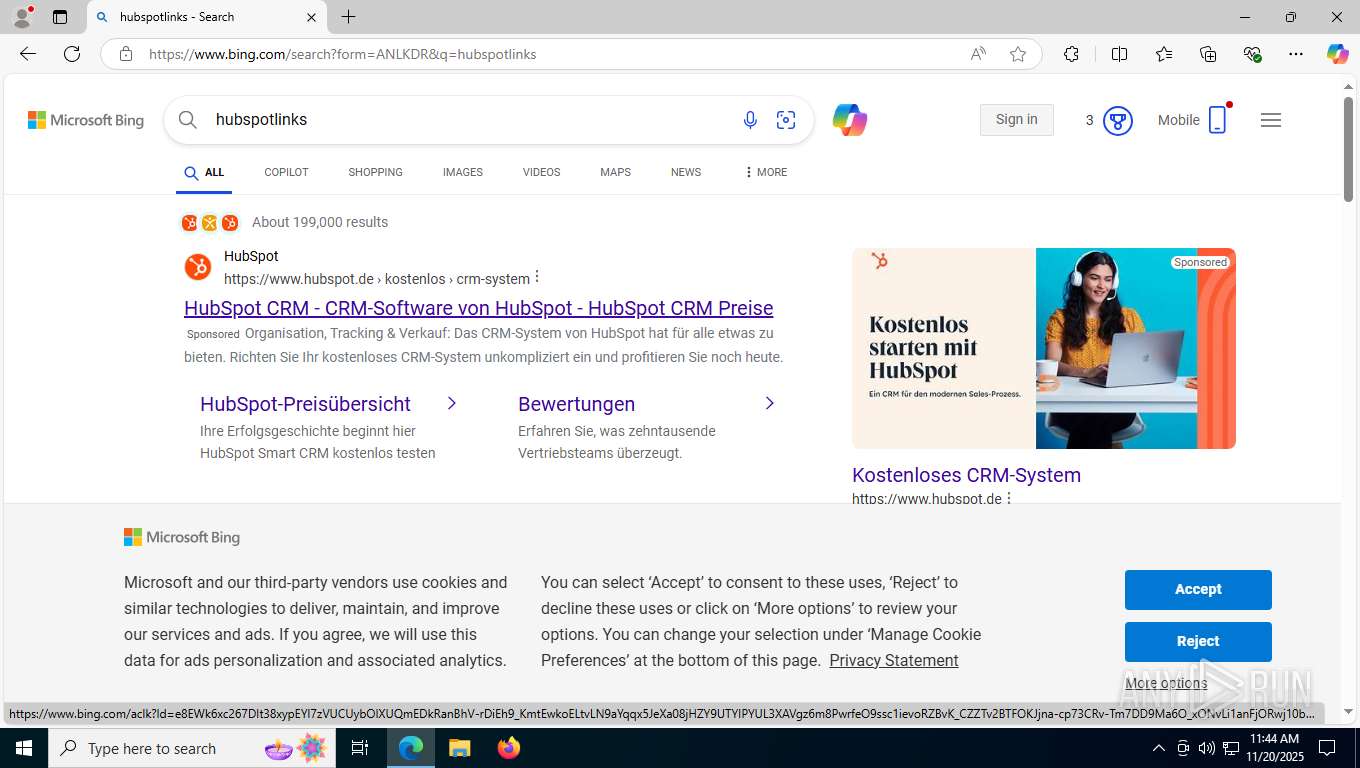
Task: Refresh the Bing page
Action: pyautogui.click(x=72, y=54)
